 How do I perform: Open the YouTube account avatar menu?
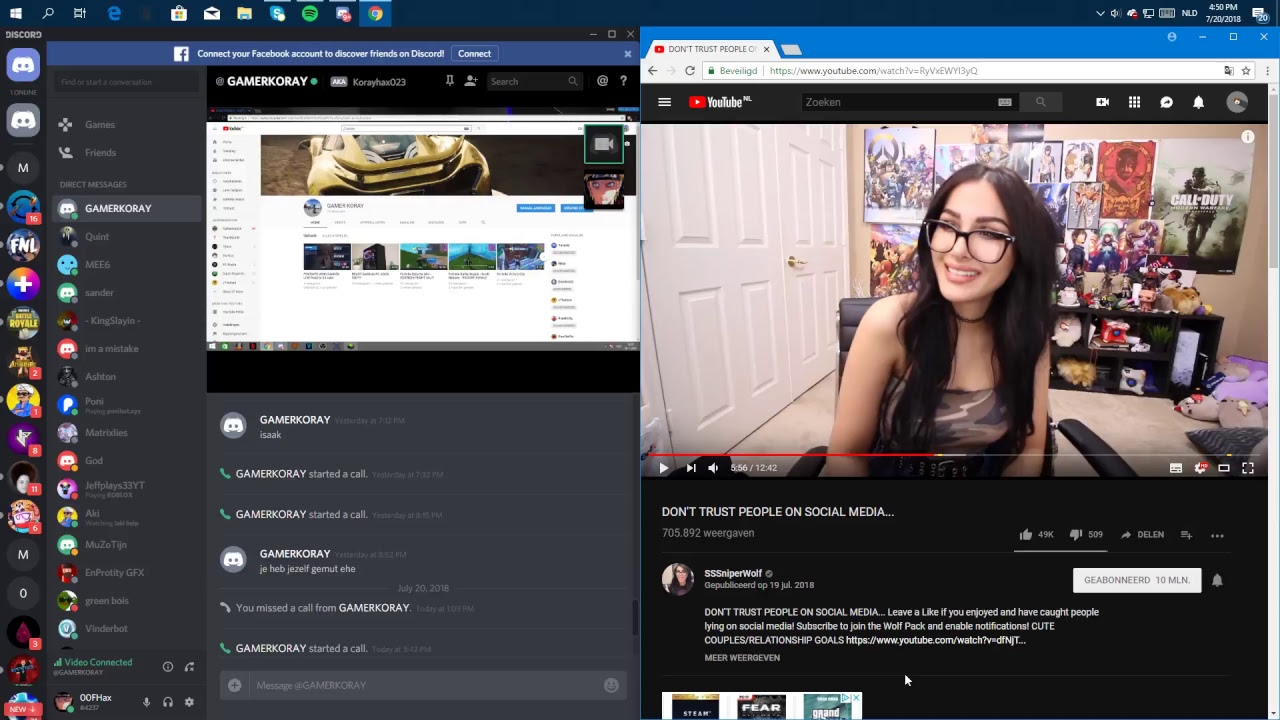point(1238,102)
